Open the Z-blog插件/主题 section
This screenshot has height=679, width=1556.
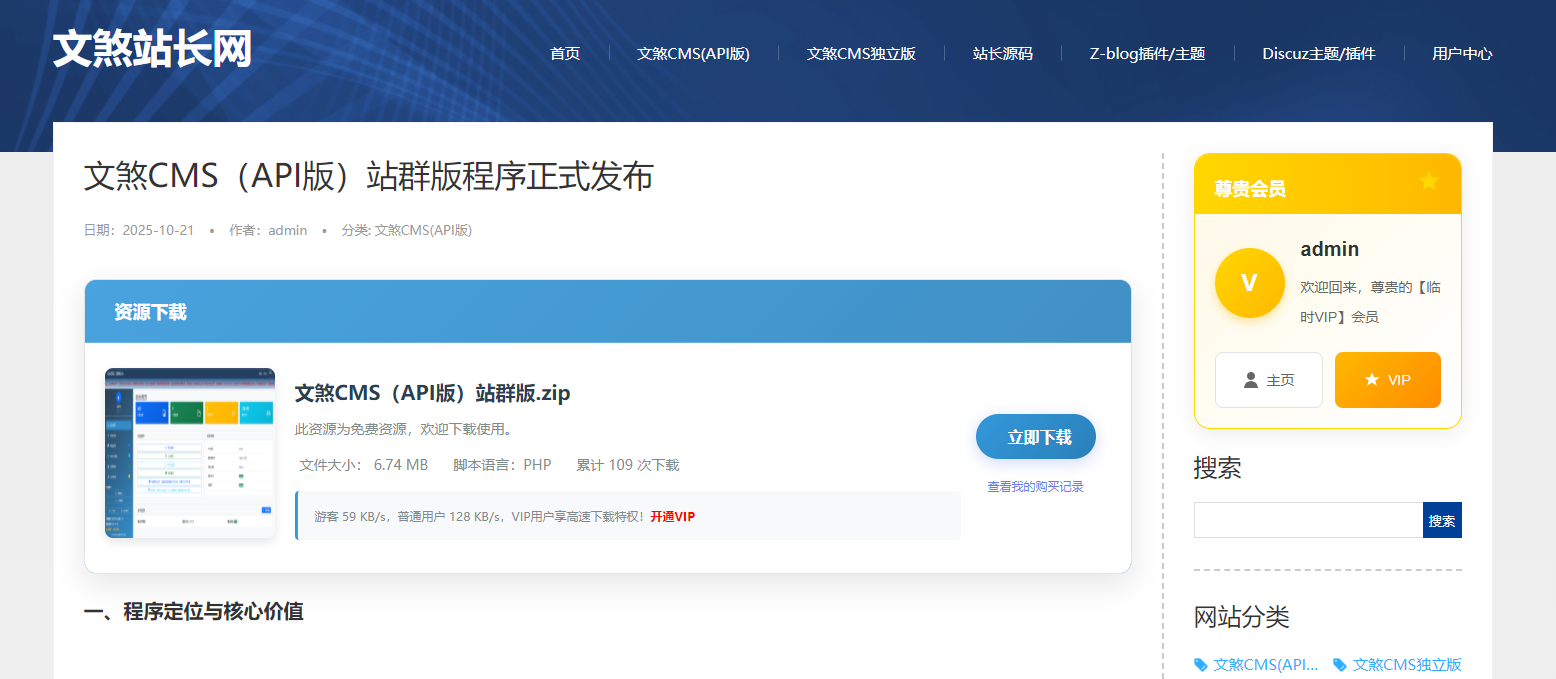point(1145,54)
